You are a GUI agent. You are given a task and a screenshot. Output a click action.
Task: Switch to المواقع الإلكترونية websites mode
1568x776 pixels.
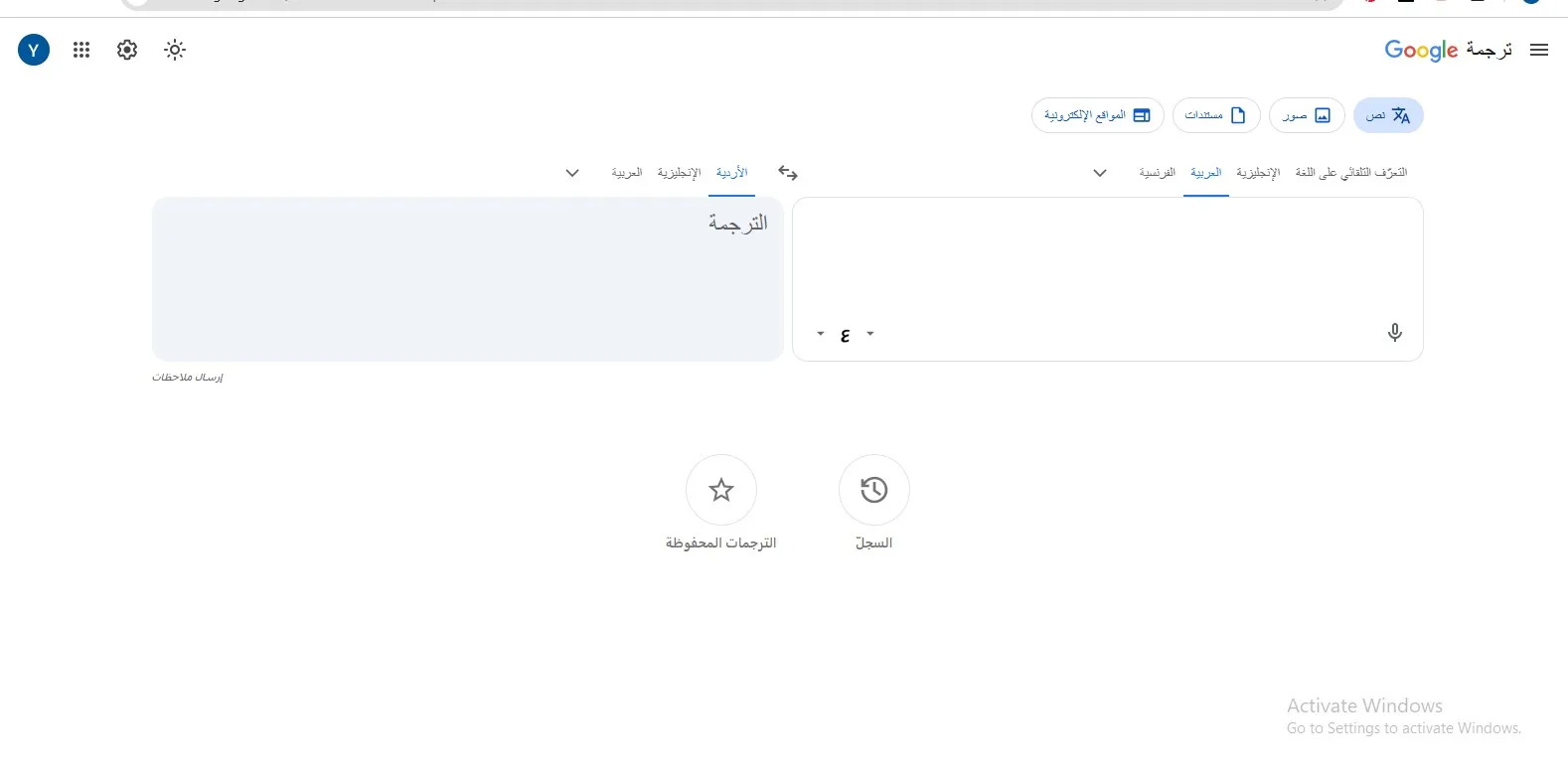[x=1098, y=115]
